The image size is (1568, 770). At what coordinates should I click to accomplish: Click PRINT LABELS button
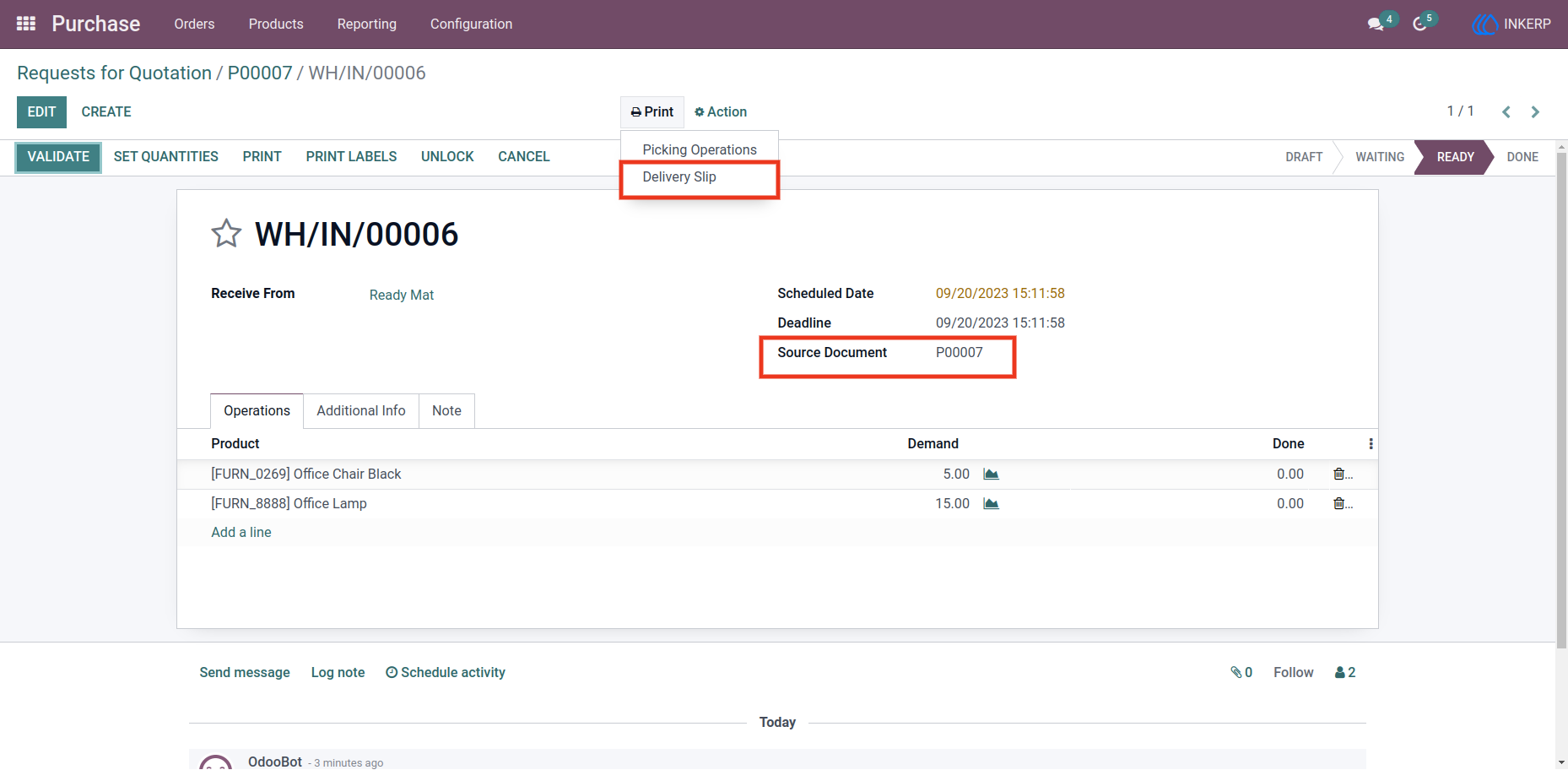pos(351,157)
